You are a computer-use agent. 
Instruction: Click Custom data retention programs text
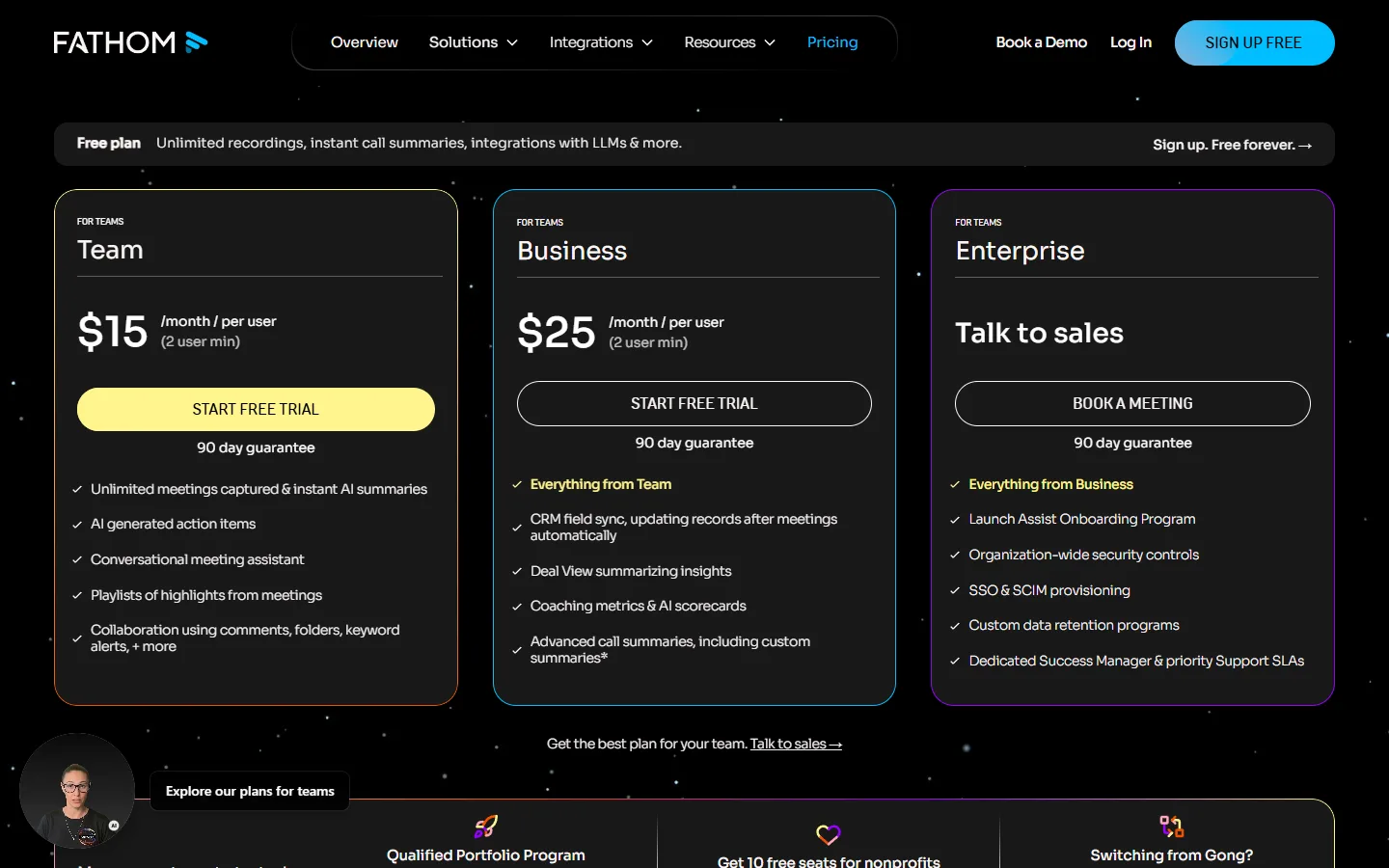tap(1074, 625)
